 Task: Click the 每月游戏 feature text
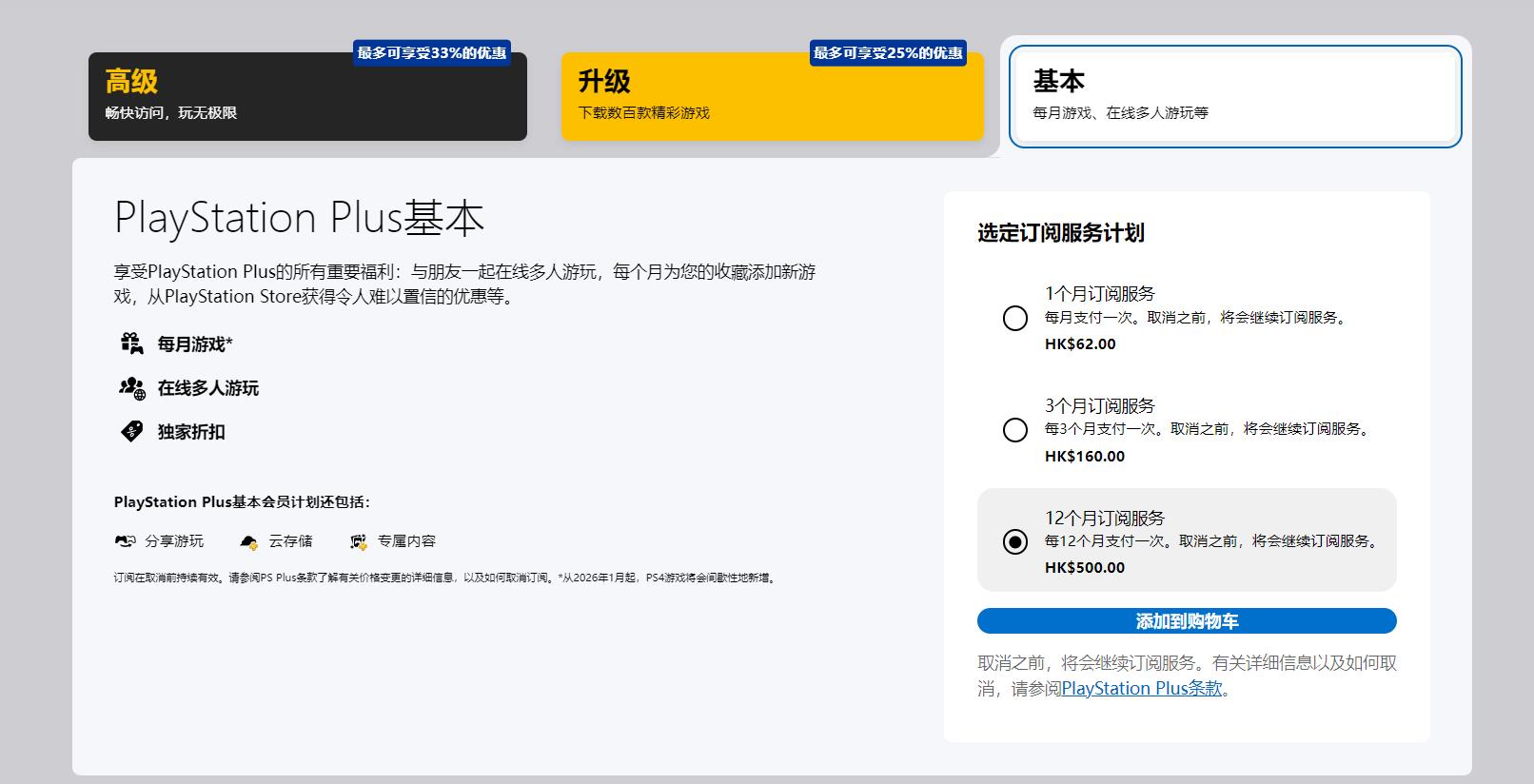coord(195,344)
